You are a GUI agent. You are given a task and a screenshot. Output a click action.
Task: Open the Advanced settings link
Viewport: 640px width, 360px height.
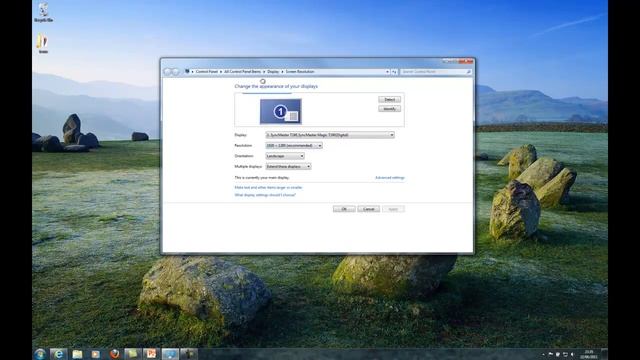390,178
